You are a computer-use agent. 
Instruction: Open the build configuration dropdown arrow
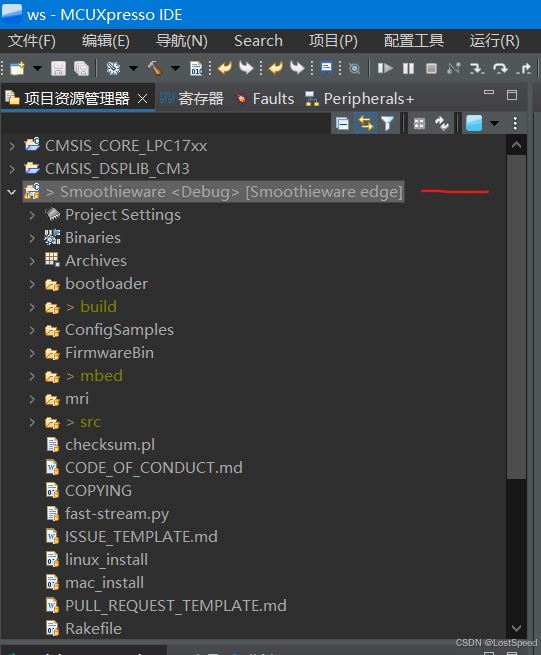[x=133, y=68]
